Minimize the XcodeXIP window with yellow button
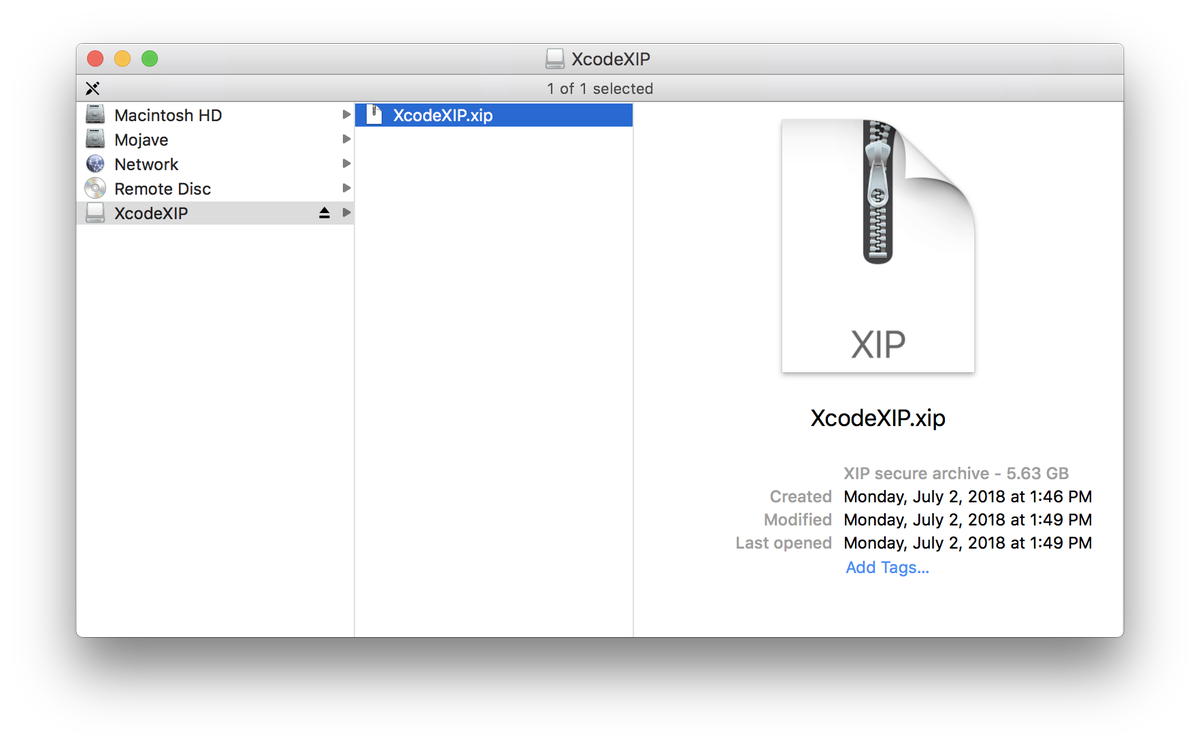The height and width of the screenshot is (746, 1200). coord(122,59)
